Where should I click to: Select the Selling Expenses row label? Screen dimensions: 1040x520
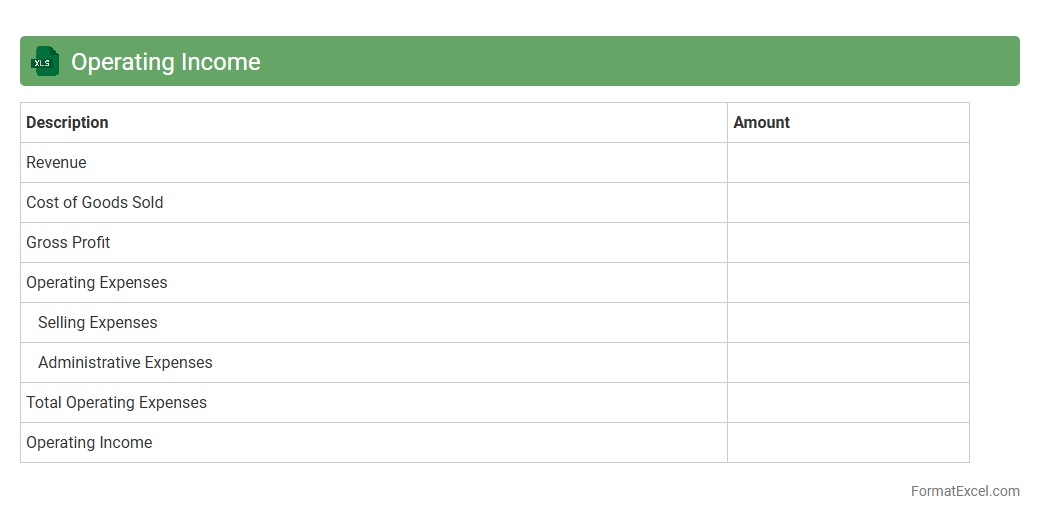97,323
